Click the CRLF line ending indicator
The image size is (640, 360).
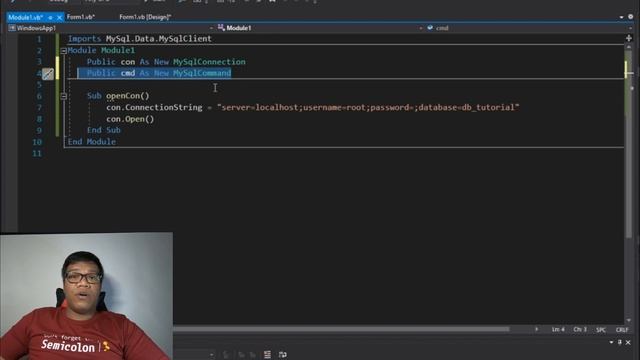pyautogui.click(x=622, y=329)
